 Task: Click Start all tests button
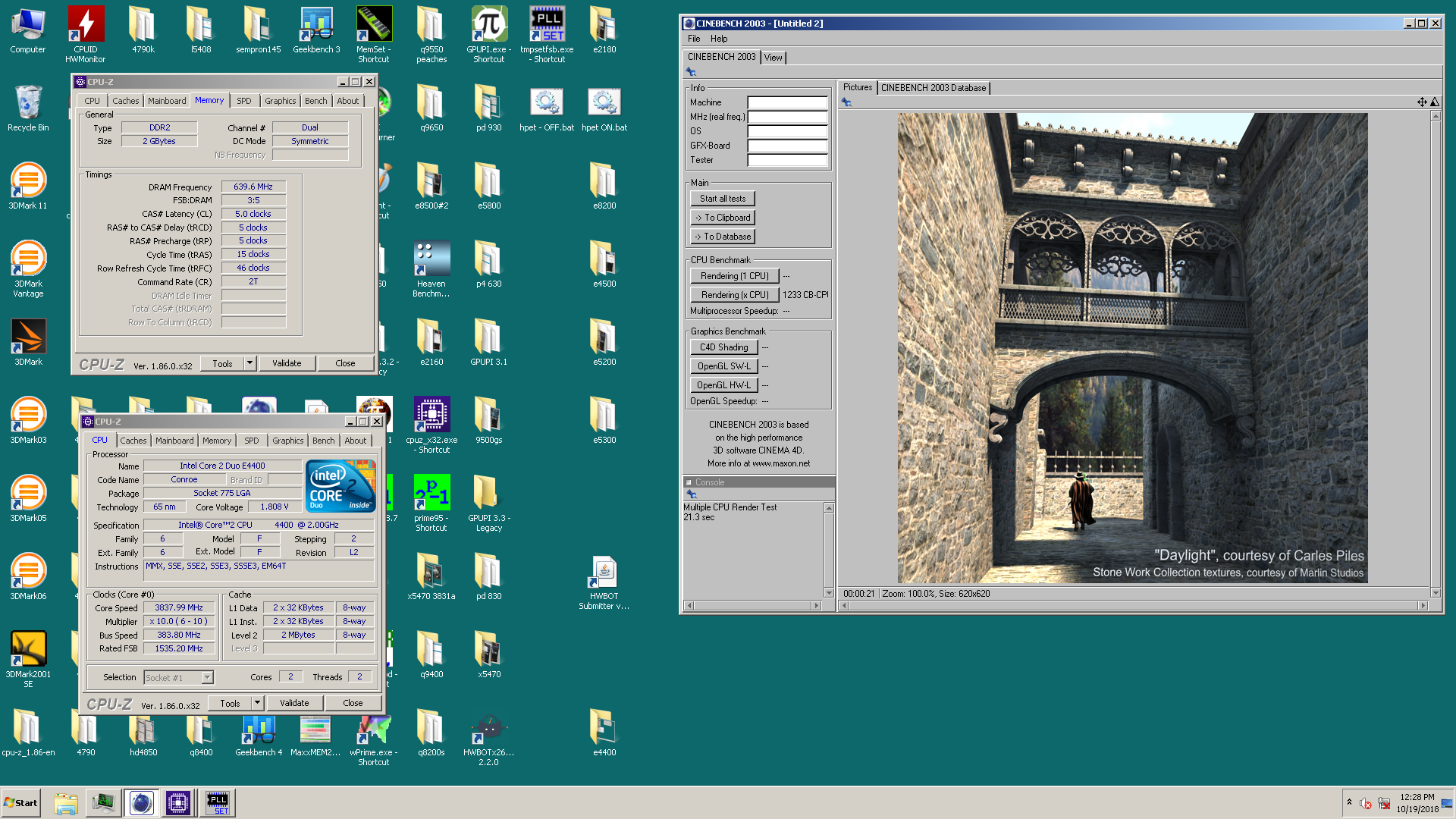[723, 199]
